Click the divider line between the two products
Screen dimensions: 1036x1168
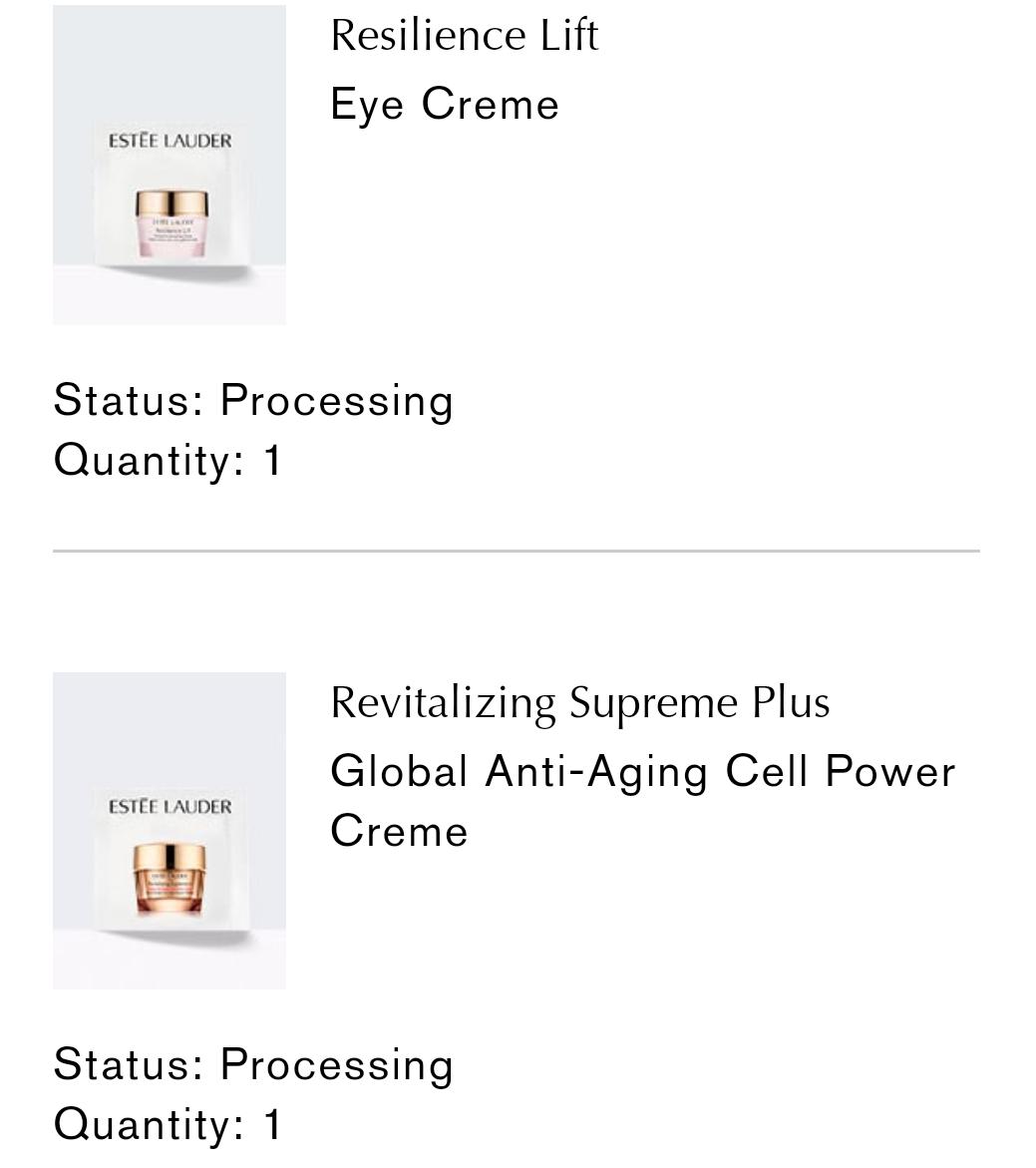[516, 551]
